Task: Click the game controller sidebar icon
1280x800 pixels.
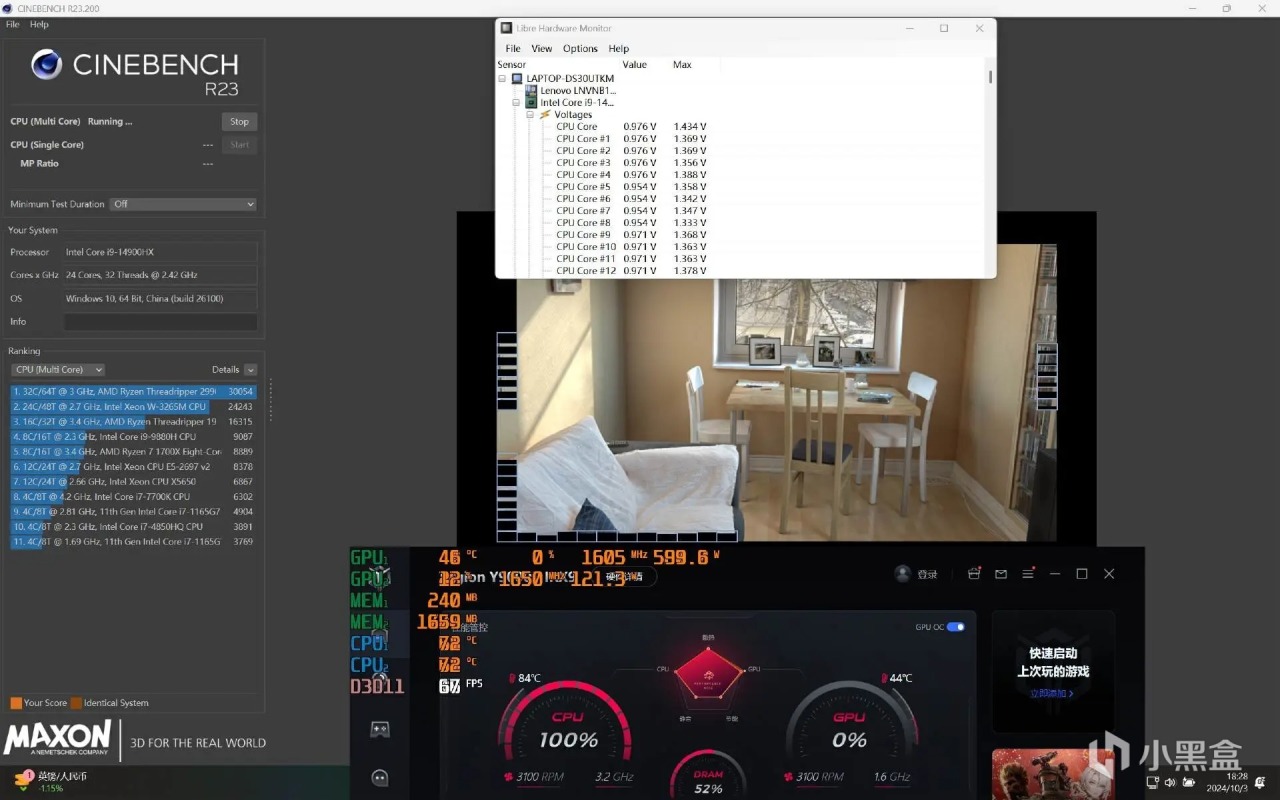Action: tap(380, 729)
